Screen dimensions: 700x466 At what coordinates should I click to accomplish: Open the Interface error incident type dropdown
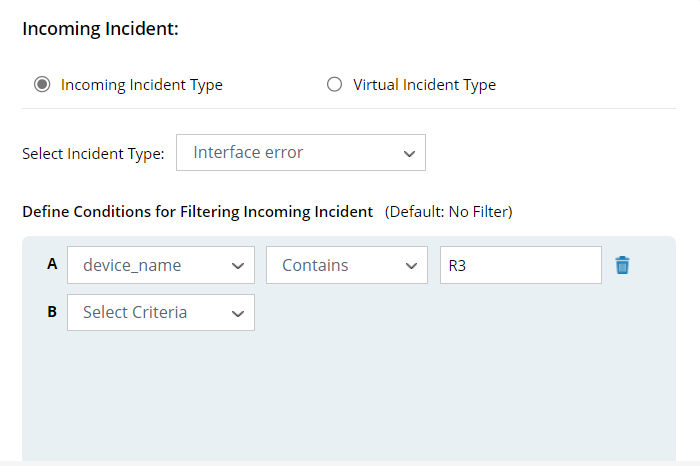pos(300,153)
